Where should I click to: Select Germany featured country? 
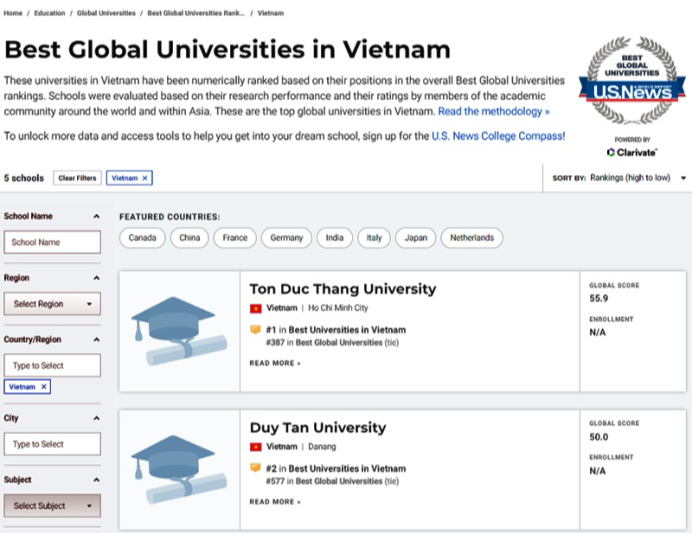286,238
